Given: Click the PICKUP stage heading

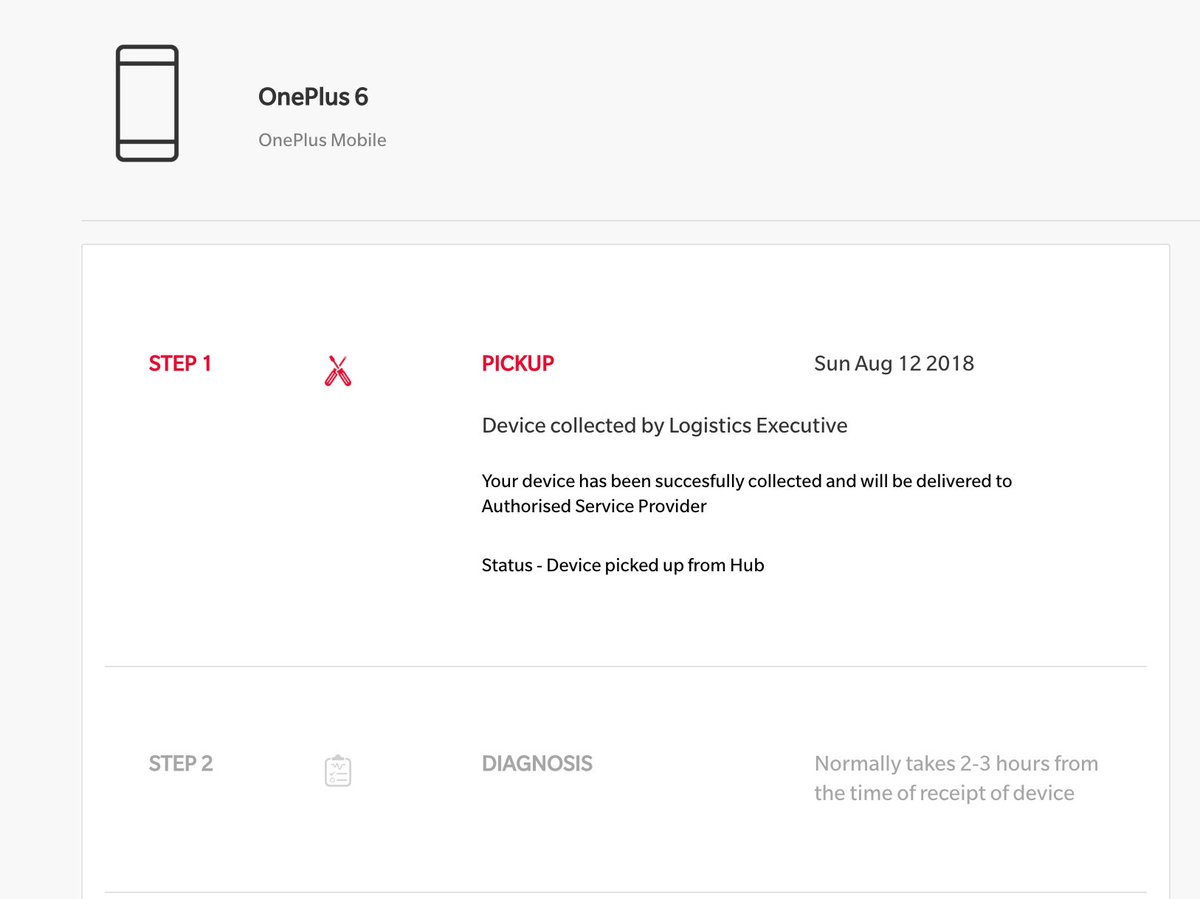Looking at the screenshot, I should click(518, 364).
